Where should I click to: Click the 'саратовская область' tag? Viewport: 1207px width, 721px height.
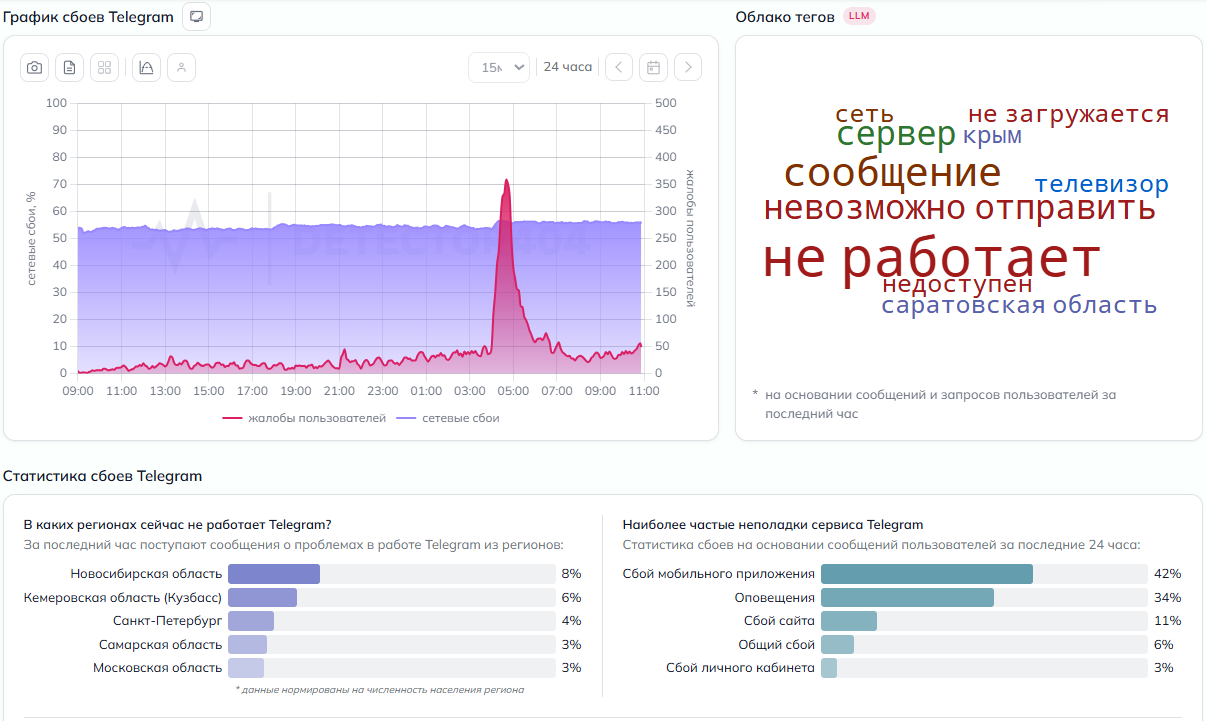pos(1018,306)
